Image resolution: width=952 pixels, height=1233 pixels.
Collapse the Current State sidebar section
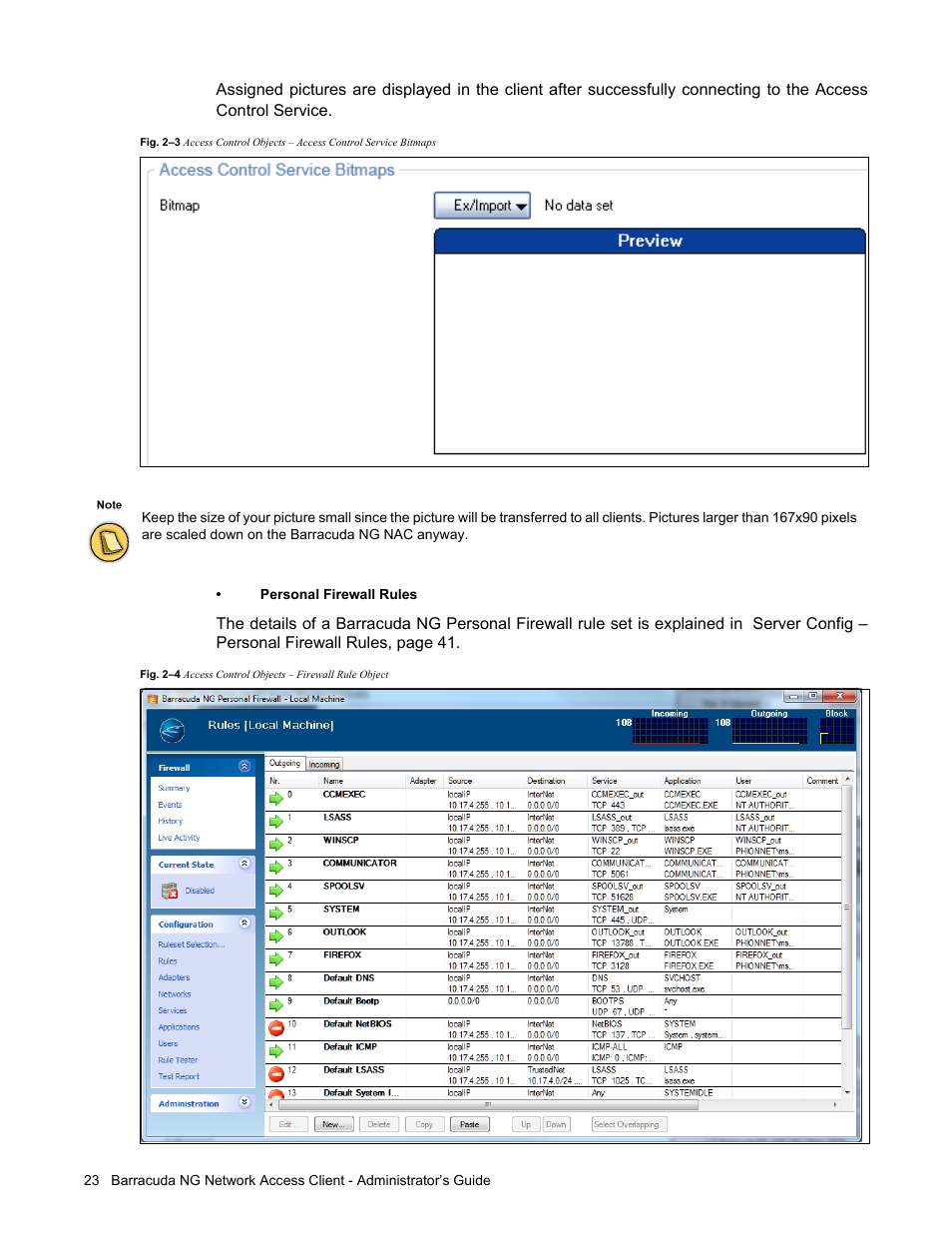pos(243,864)
